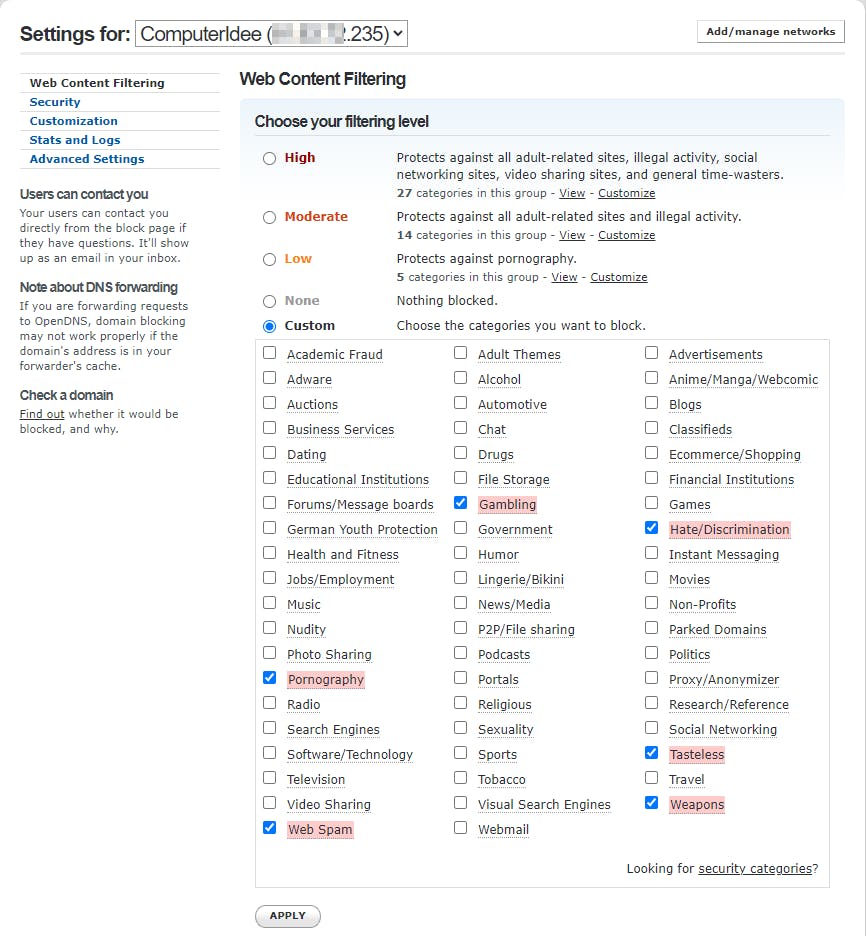Check the Adult Themes category
Image resolution: width=866 pixels, height=936 pixels.
(x=461, y=353)
